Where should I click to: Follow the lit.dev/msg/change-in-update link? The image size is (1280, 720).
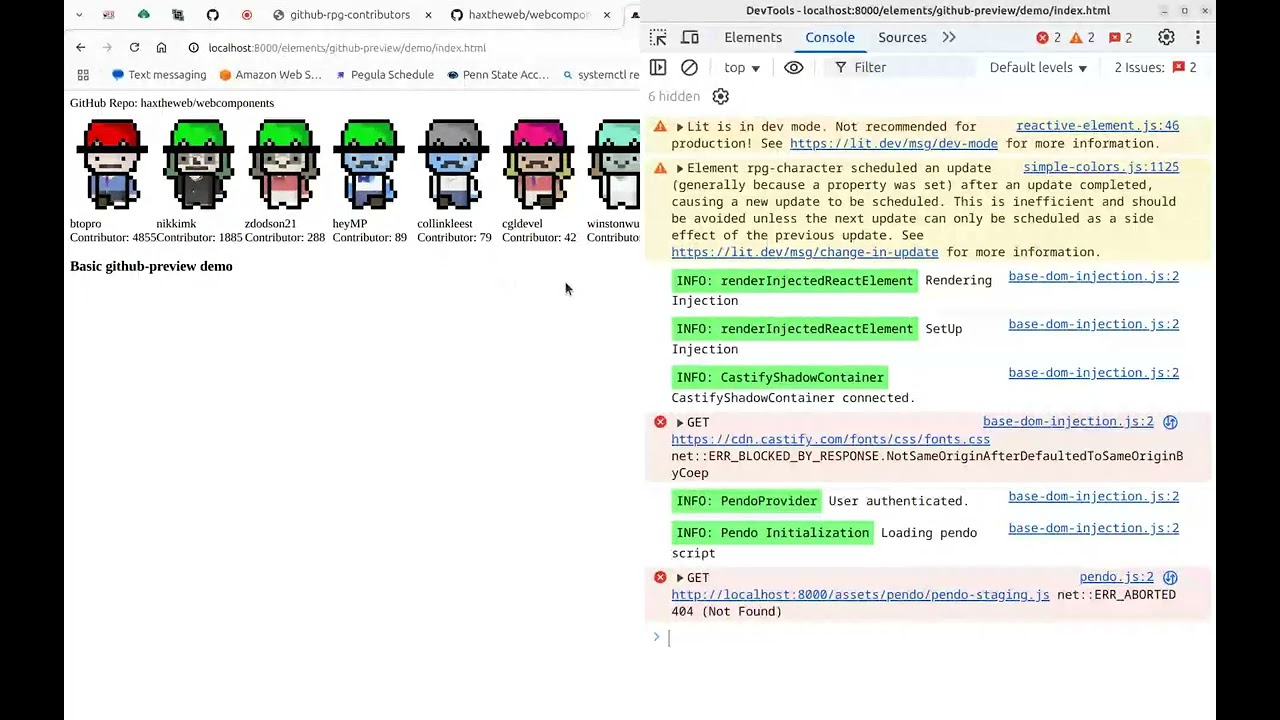[x=805, y=252]
